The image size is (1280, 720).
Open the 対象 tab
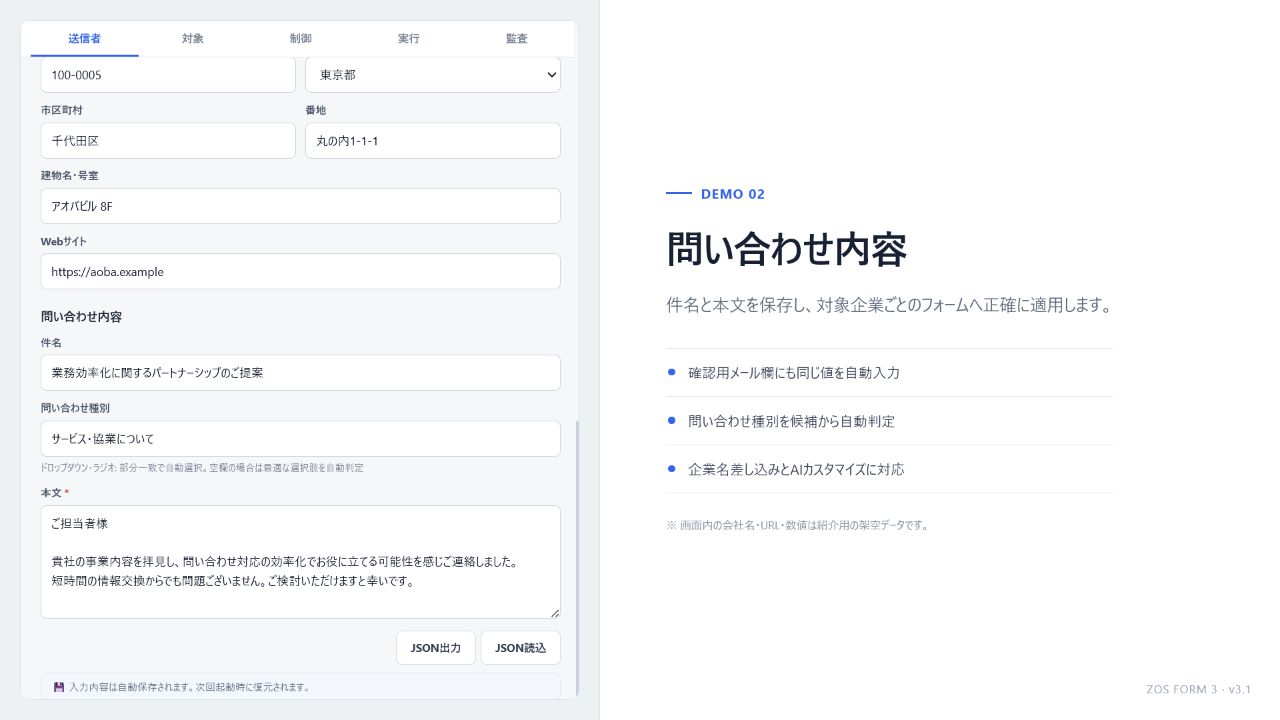tap(193, 38)
